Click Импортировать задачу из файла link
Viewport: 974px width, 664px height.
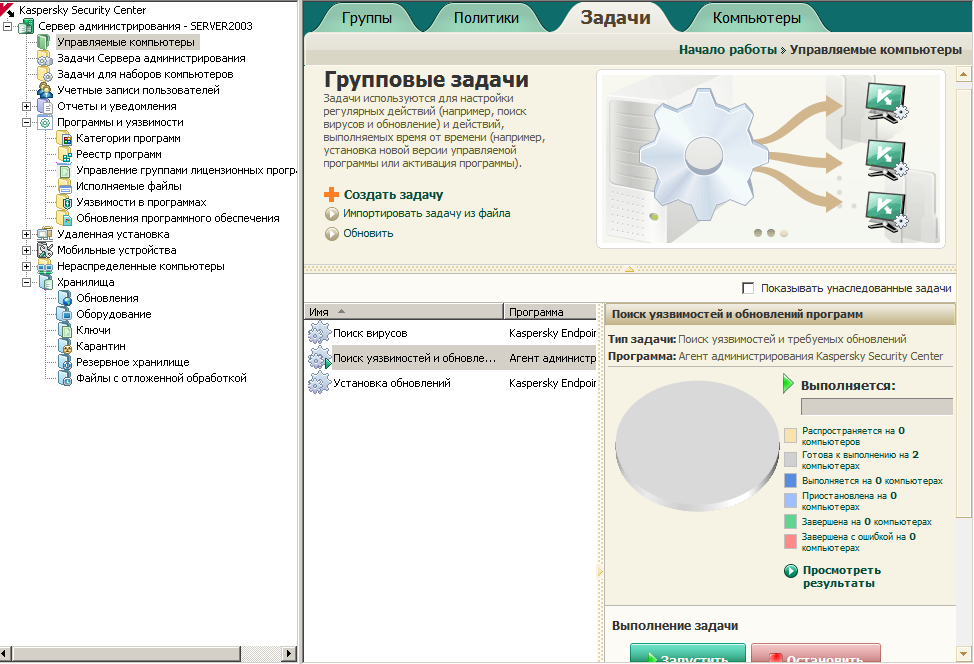tap(427, 213)
